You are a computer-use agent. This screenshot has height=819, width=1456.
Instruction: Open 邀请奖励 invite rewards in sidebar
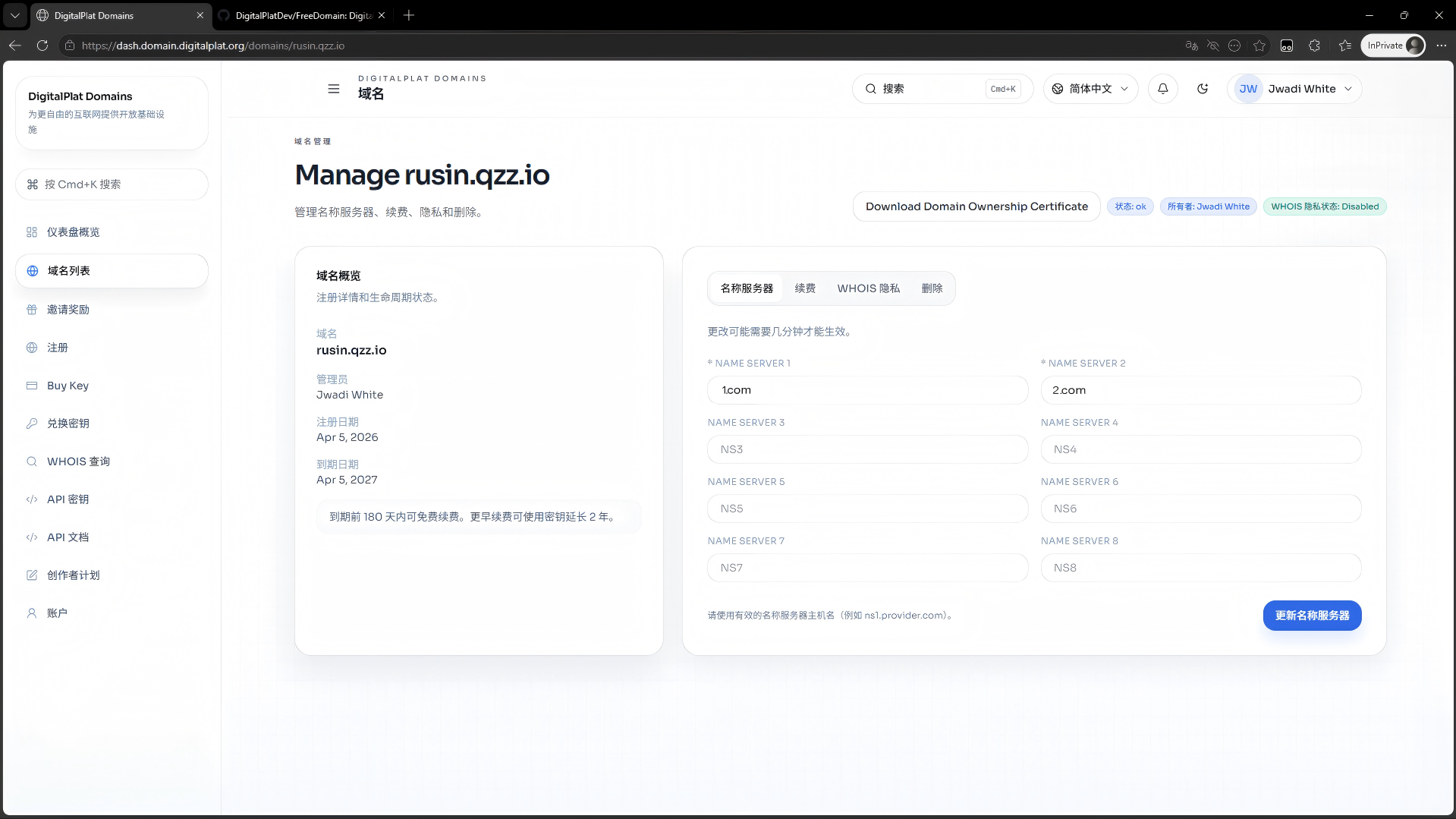[x=68, y=310]
